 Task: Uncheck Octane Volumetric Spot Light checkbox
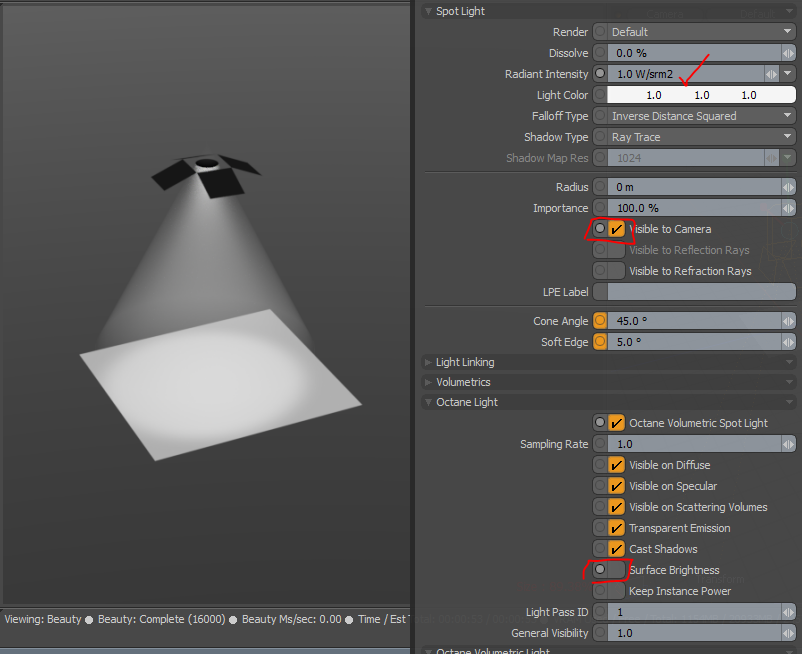coord(616,423)
